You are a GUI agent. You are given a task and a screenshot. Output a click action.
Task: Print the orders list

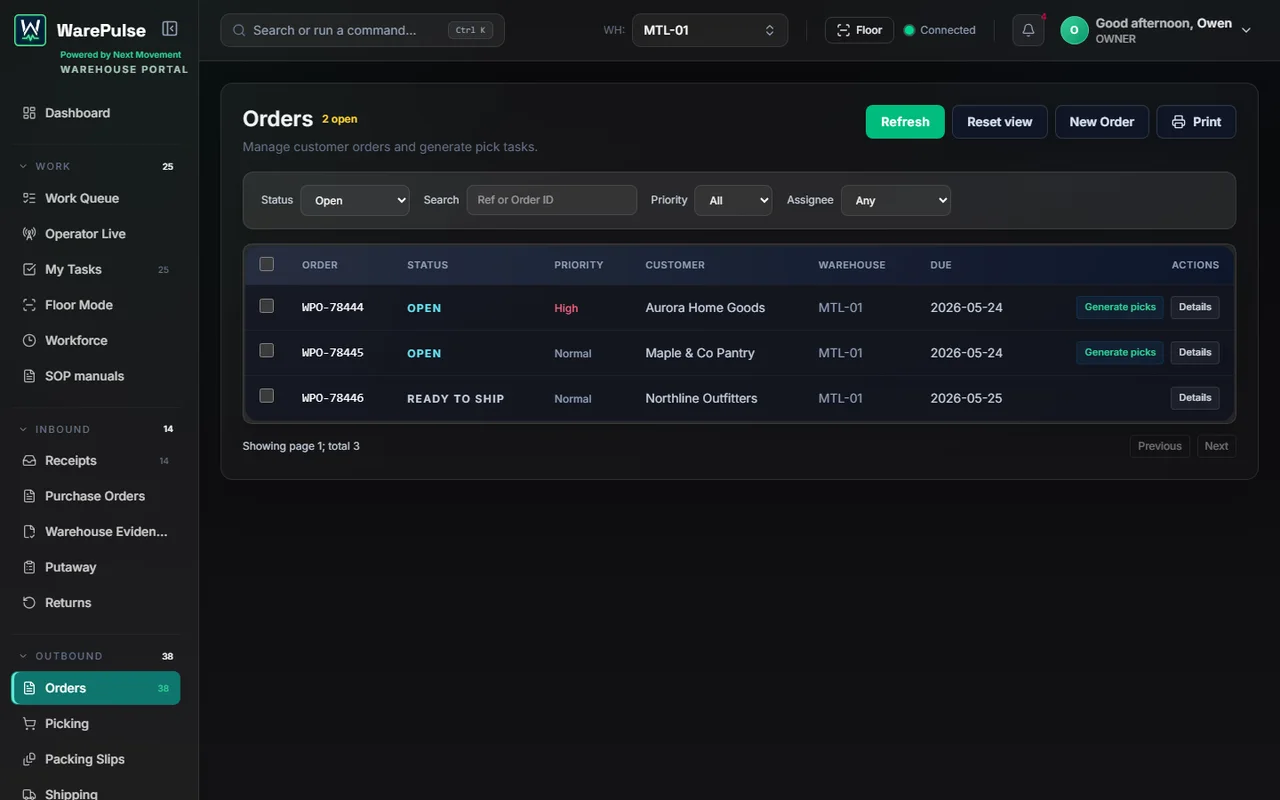click(x=1196, y=122)
